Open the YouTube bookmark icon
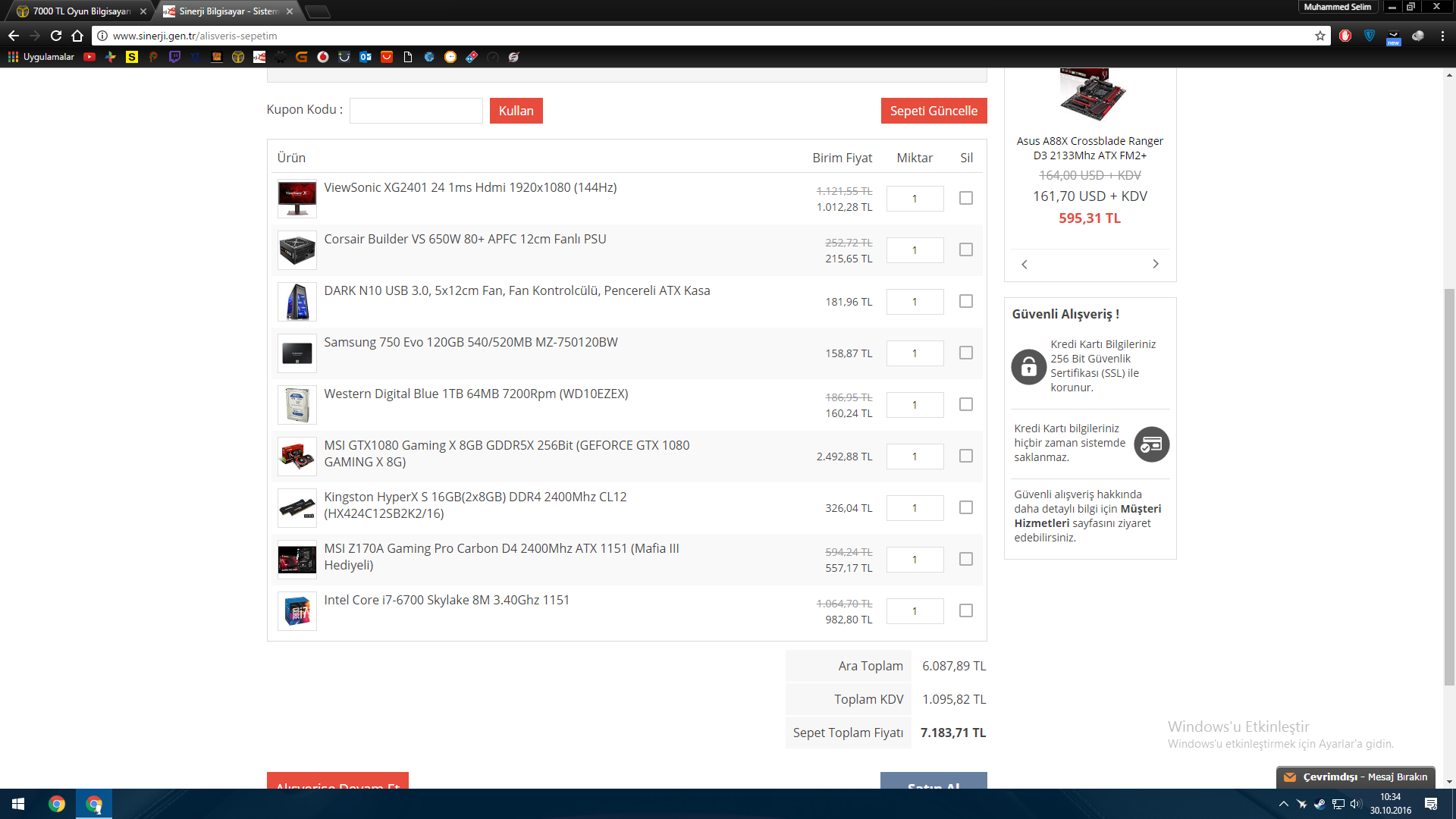This screenshot has width=1456, height=819. pos(89,57)
